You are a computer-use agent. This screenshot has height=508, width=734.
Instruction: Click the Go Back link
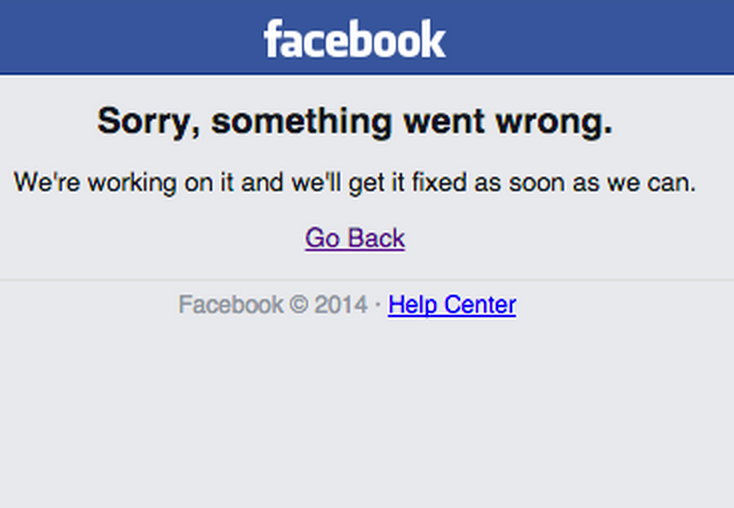coord(355,238)
